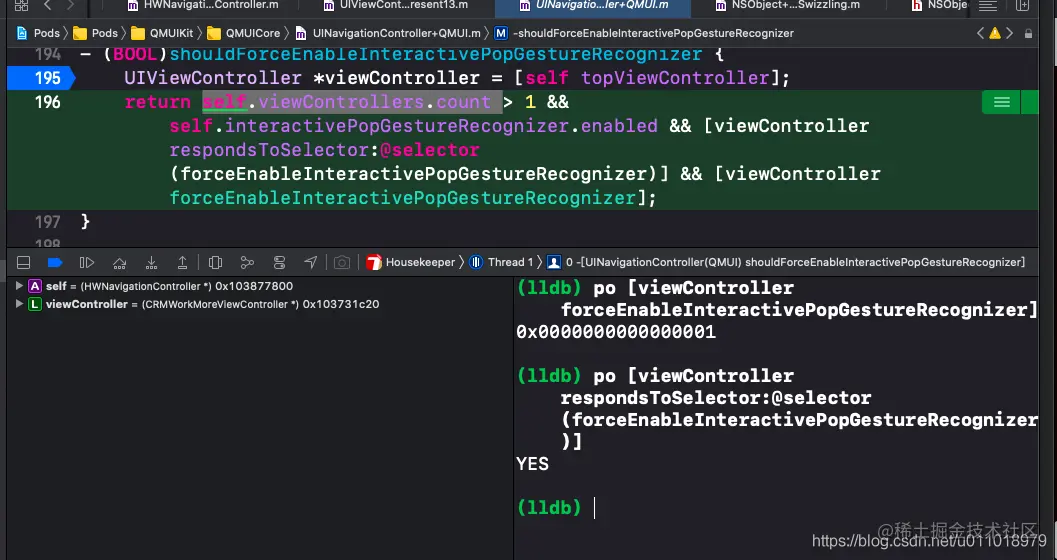Click the yellow warning issue icon
1057x560 pixels.
pos(995,33)
